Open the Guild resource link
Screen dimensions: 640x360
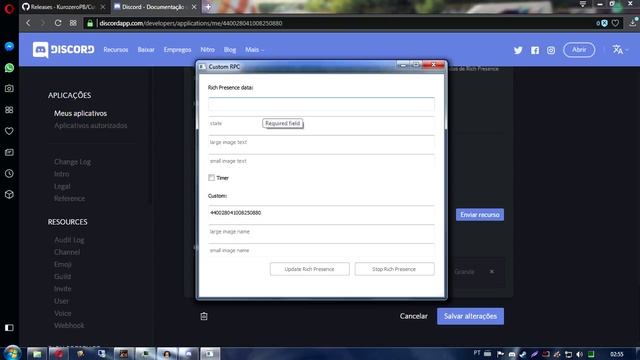(x=62, y=277)
